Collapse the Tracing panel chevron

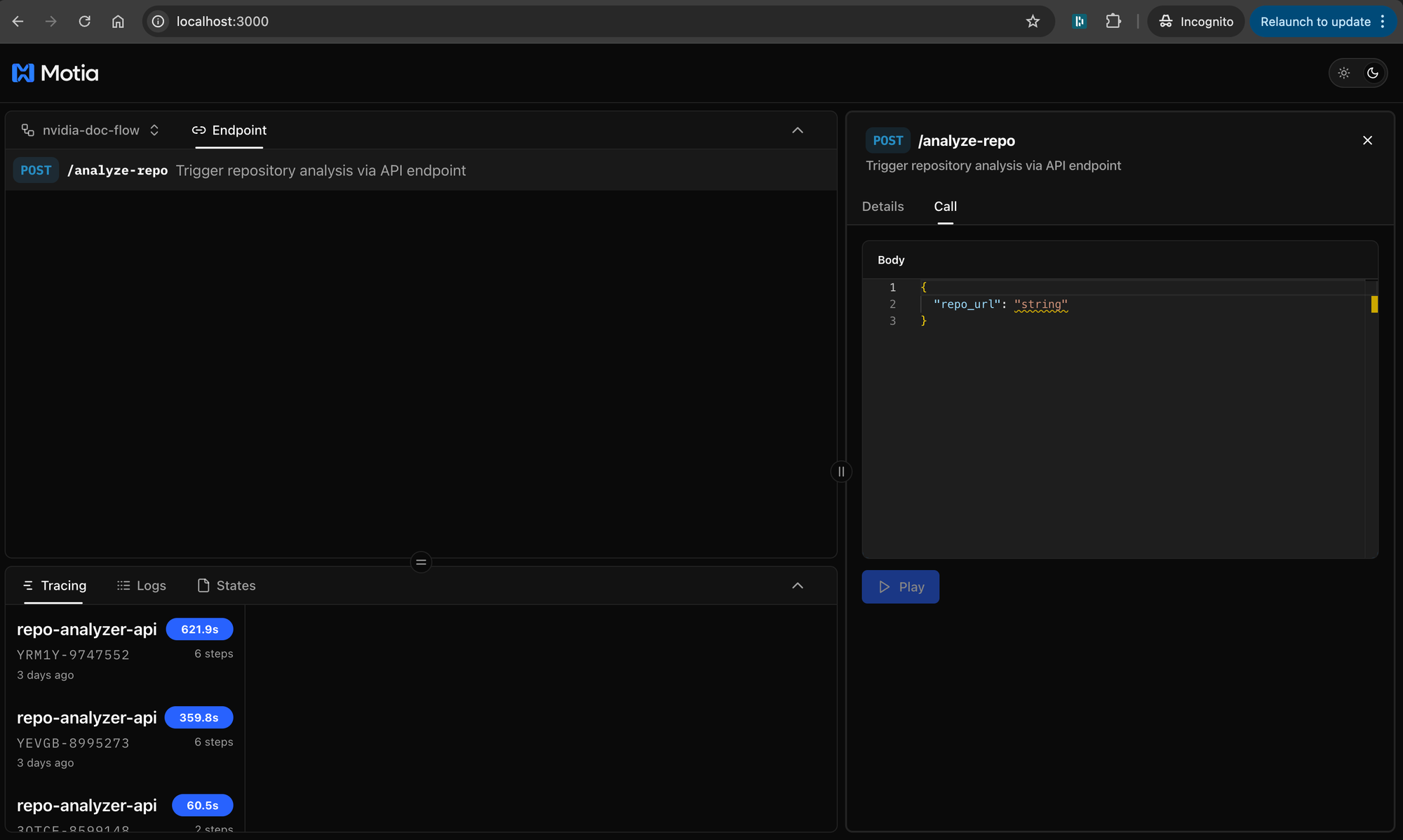(x=798, y=585)
